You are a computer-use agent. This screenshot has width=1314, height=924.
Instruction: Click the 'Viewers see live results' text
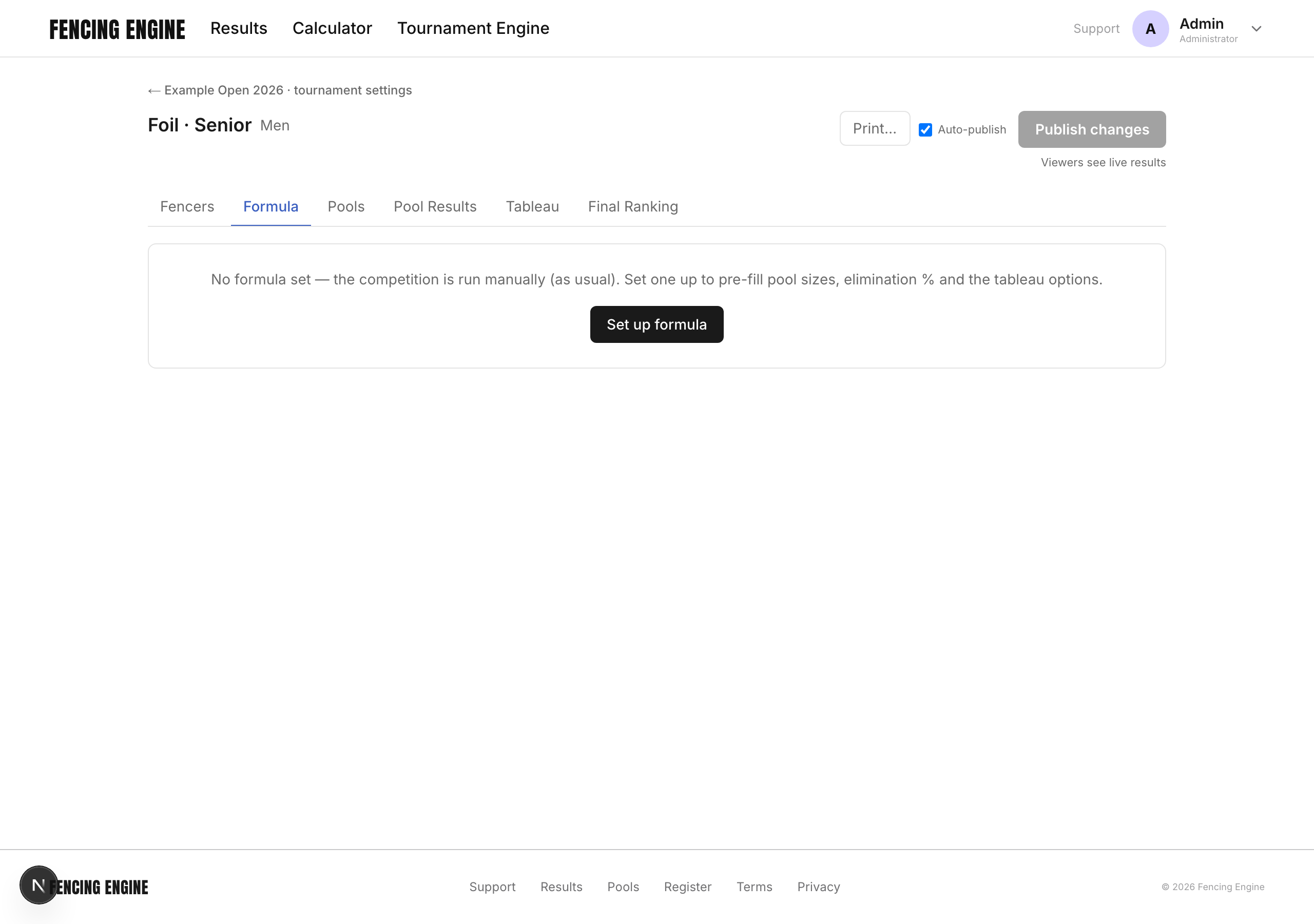pyautogui.click(x=1103, y=163)
